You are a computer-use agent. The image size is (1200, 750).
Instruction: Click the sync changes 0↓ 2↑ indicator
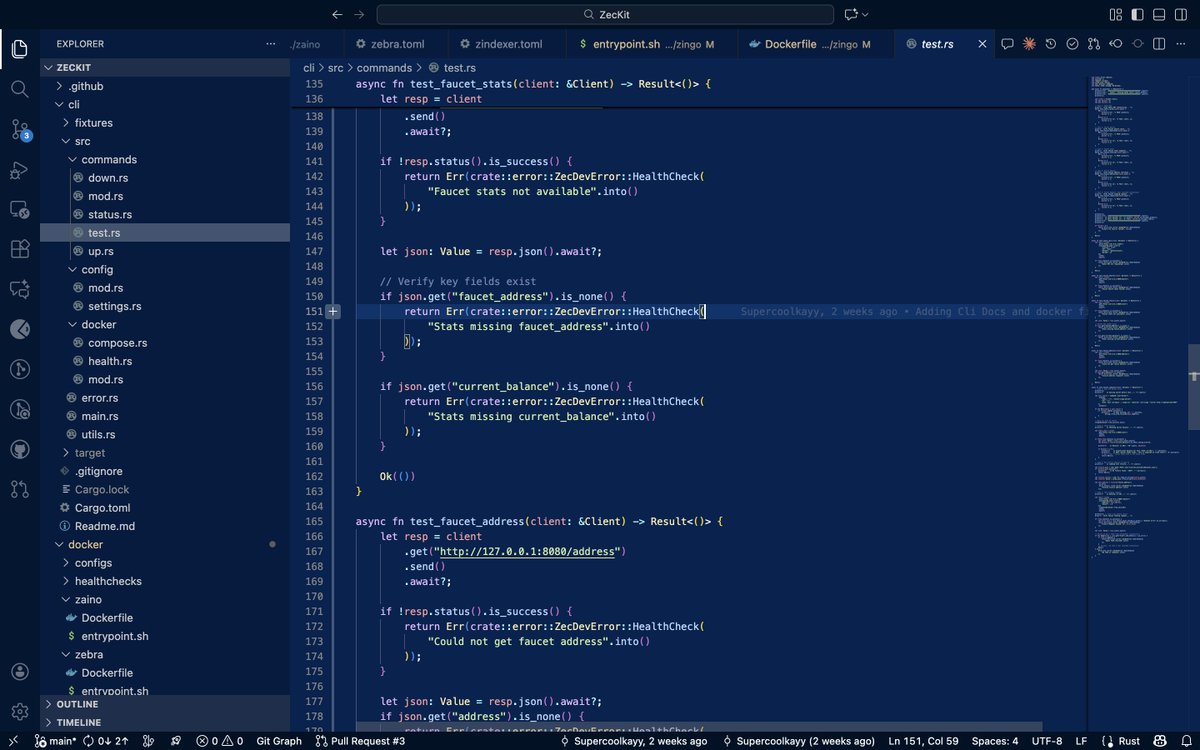tap(107, 741)
